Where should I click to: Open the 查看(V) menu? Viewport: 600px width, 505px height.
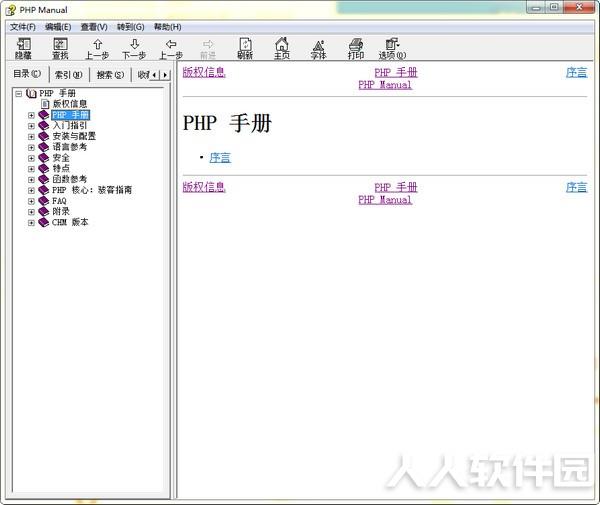click(94, 27)
